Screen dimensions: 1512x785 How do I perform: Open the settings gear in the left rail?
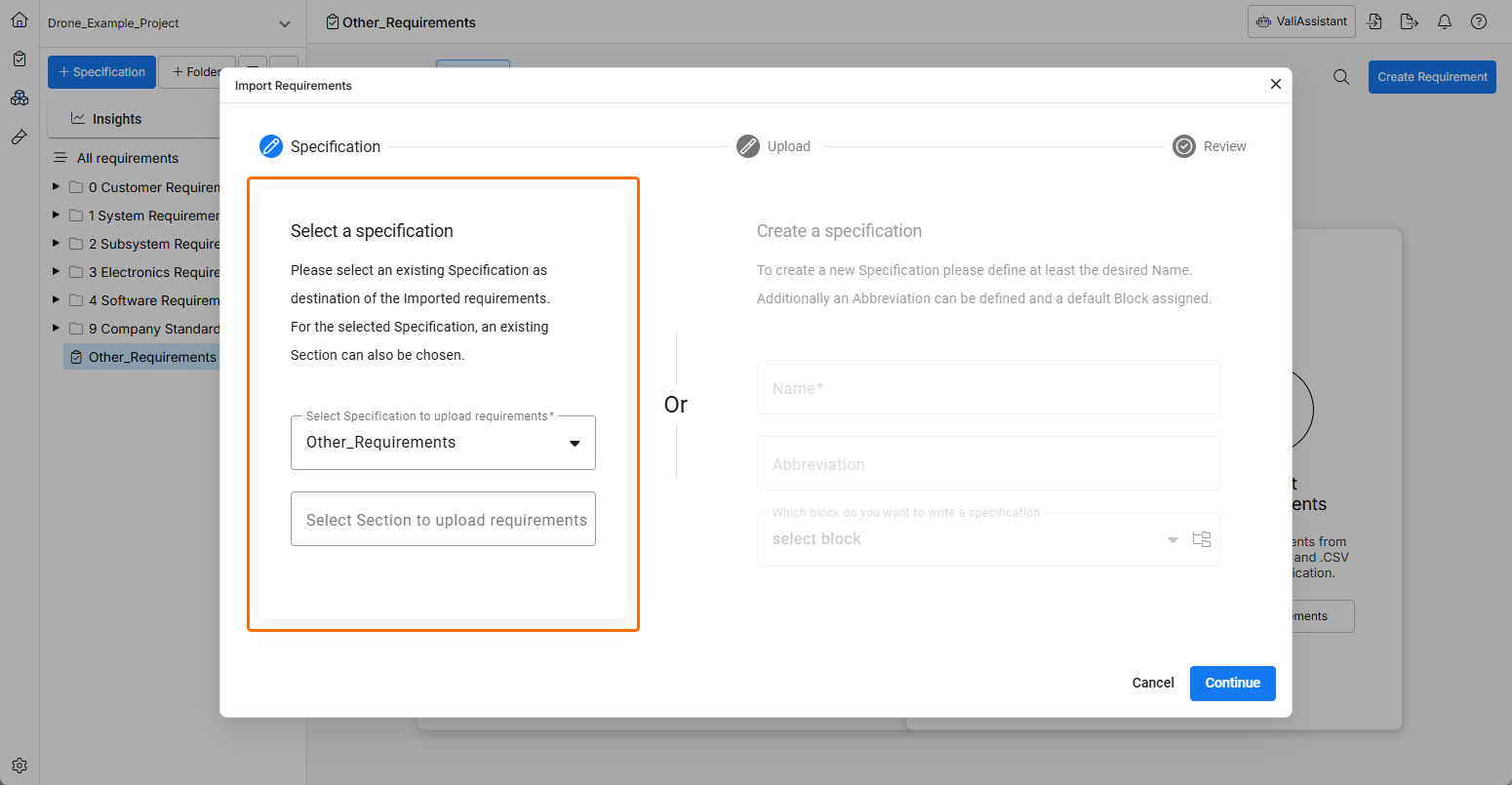20,765
